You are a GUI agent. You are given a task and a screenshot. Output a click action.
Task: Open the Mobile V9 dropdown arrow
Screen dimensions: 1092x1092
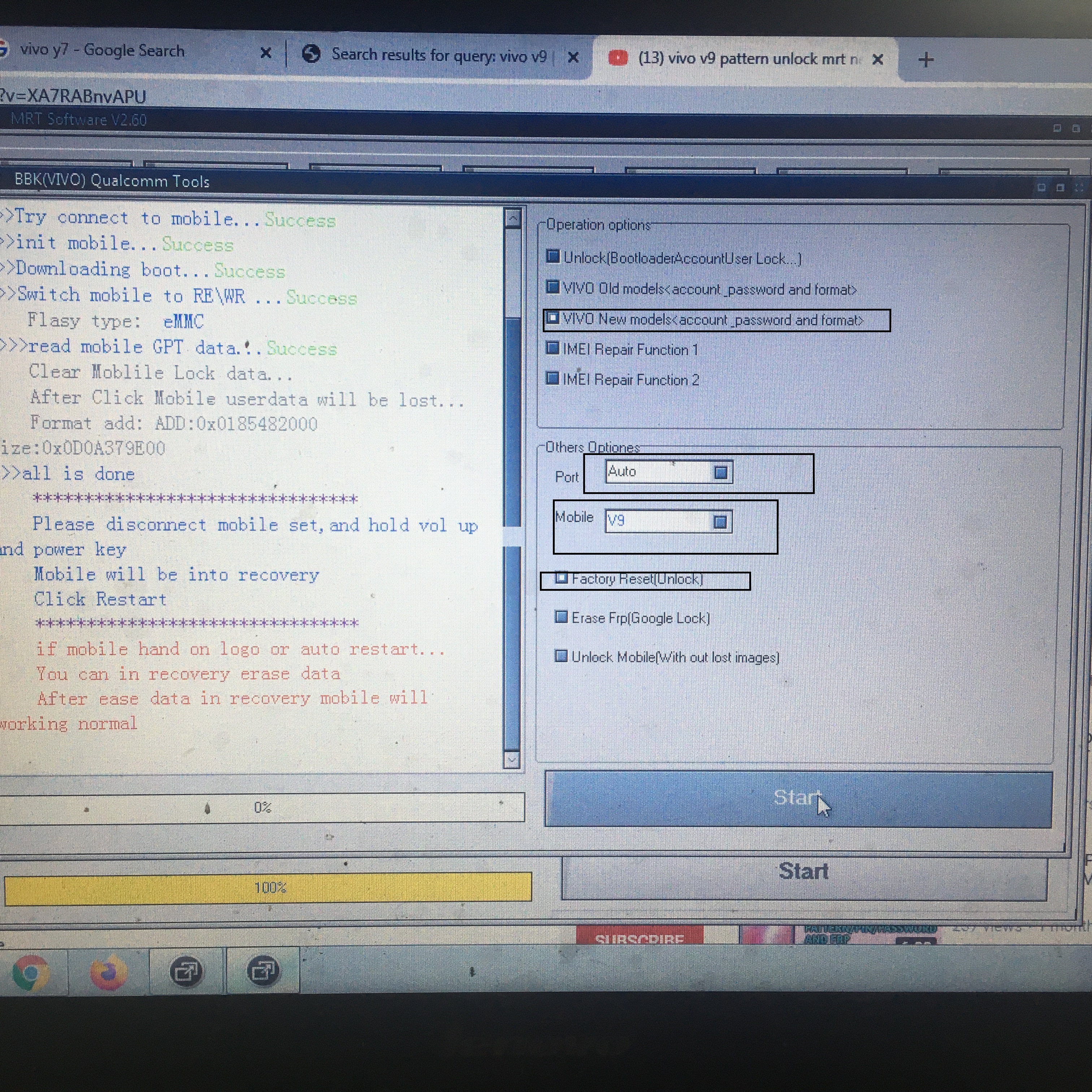(x=720, y=522)
